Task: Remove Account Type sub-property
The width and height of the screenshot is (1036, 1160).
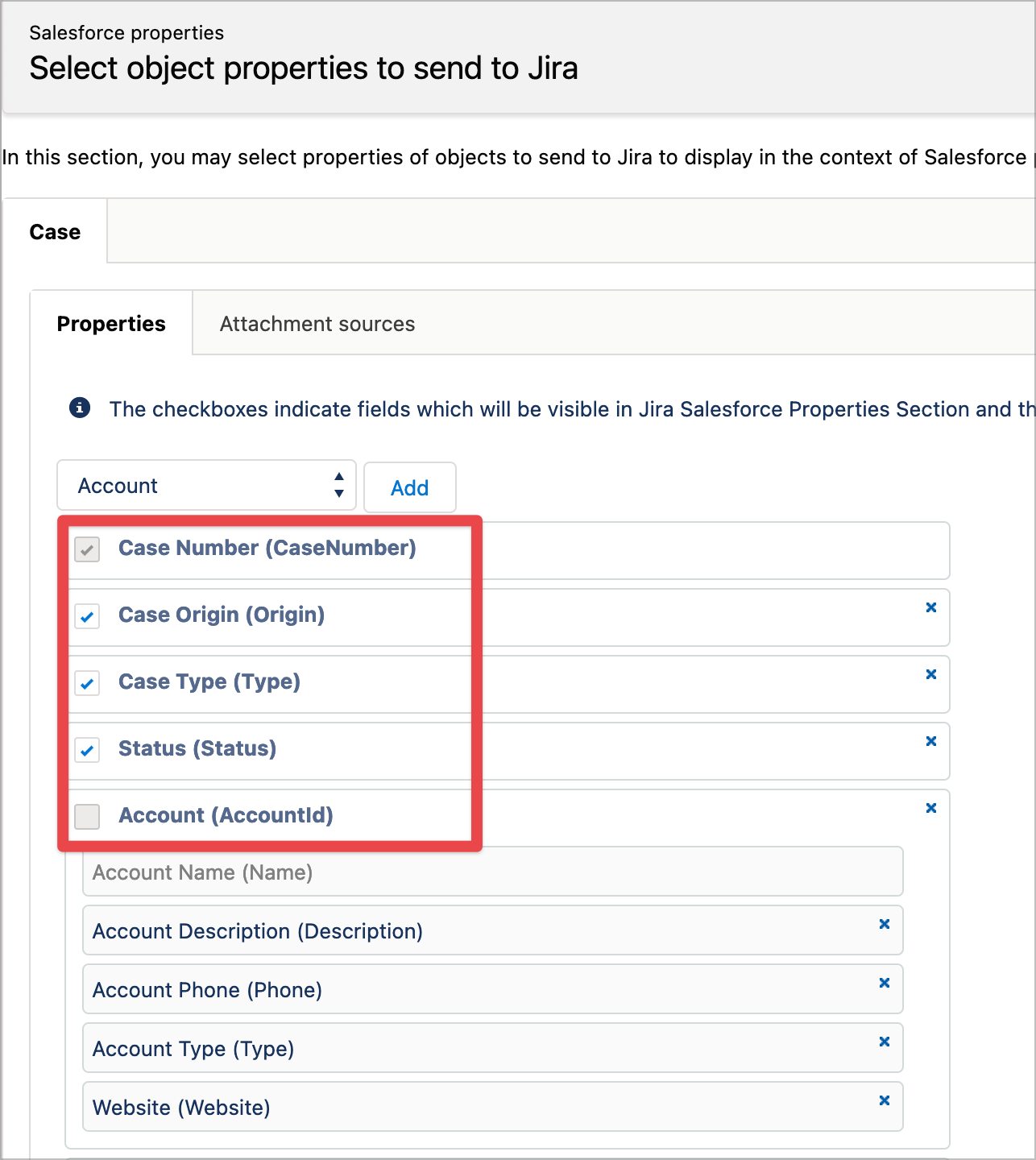Action: pos(884,1042)
